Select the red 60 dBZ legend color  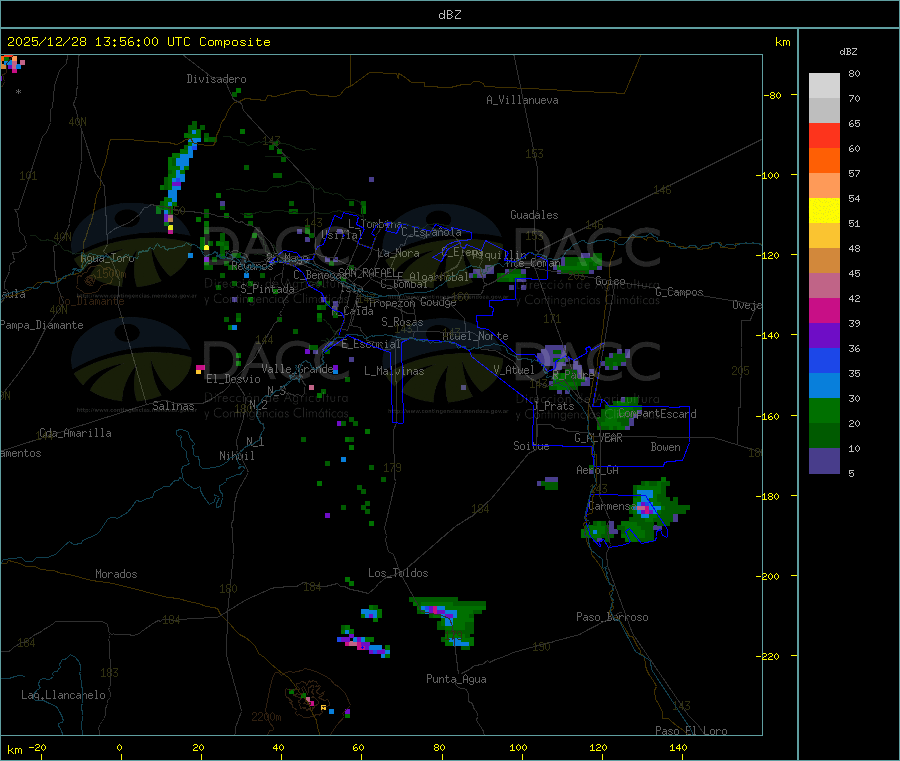tap(824, 135)
